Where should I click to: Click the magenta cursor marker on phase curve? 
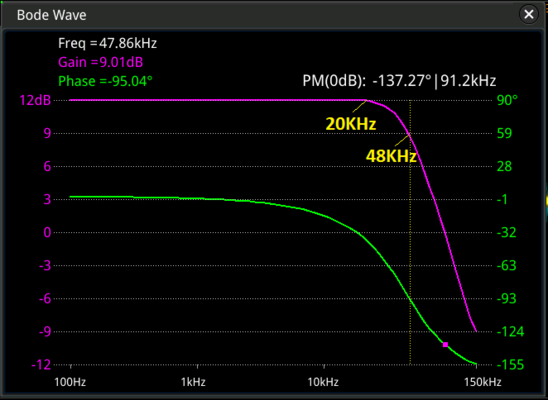pos(445,344)
